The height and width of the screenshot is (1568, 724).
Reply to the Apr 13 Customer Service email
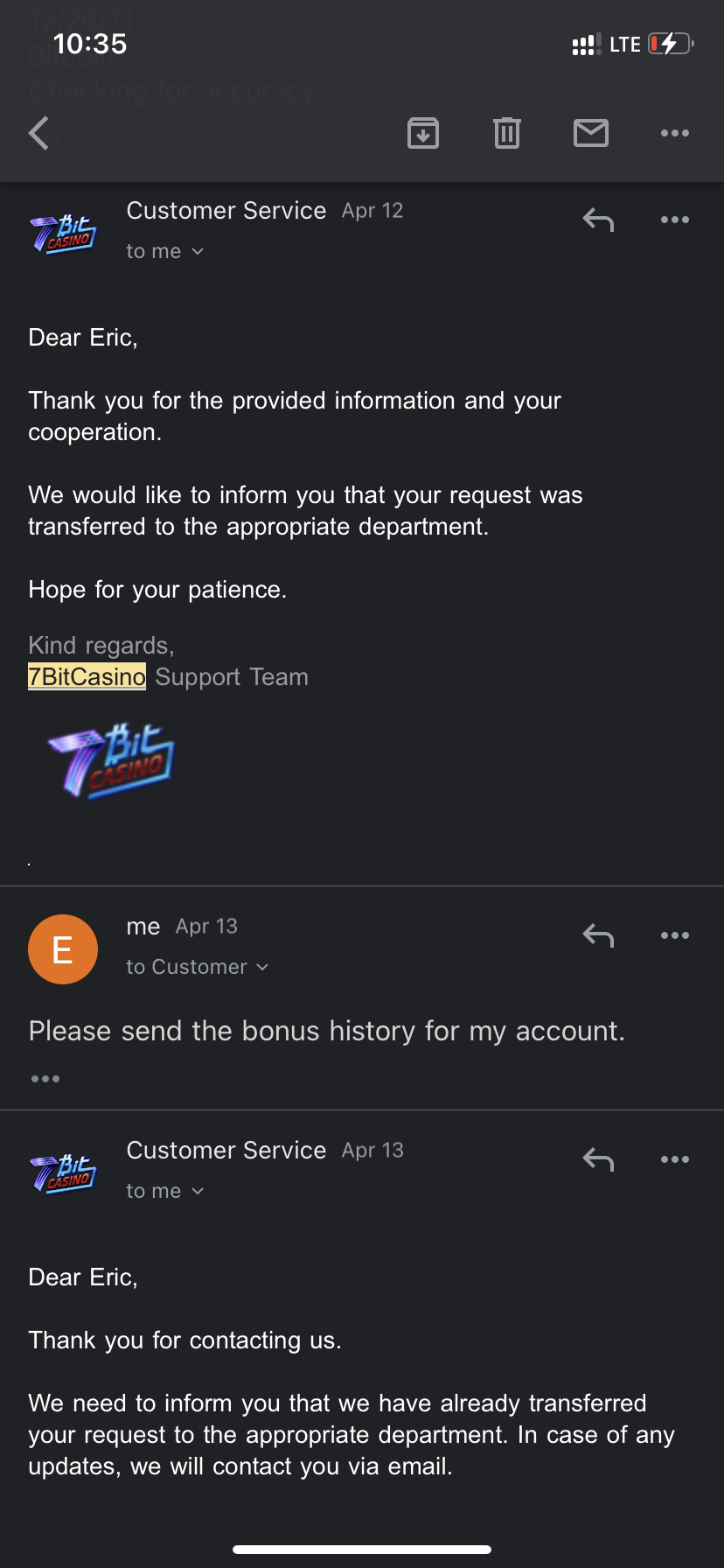point(598,1159)
